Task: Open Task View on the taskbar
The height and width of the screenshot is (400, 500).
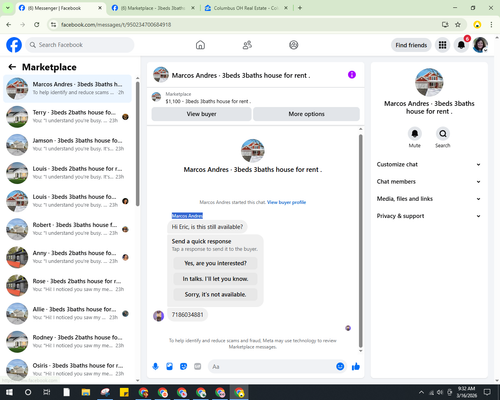Action: [x=47, y=392]
